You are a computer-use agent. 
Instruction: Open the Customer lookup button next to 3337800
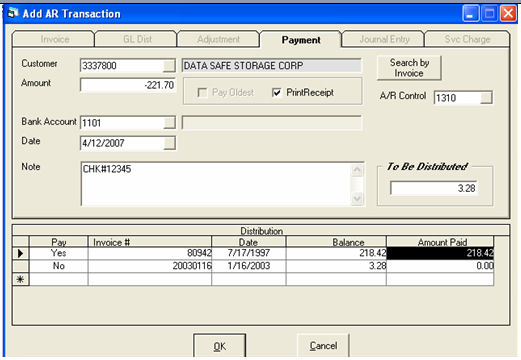click(169, 66)
